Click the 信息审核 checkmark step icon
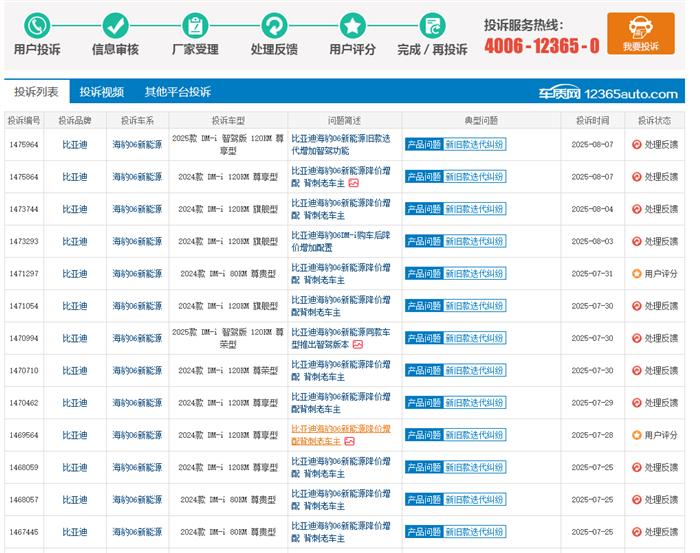The height and width of the screenshot is (553, 700). point(116,26)
